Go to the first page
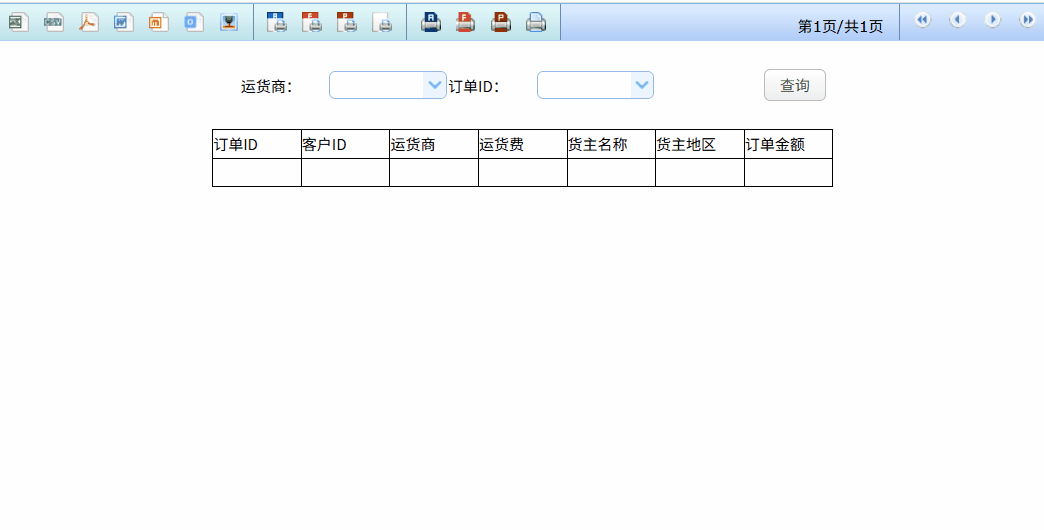Viewport: 1044px width, 530px height. (x=922, y=20)
